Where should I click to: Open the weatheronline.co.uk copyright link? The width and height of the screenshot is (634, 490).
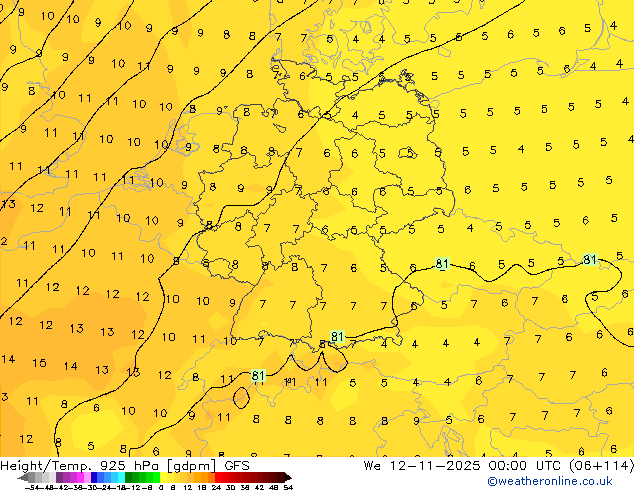coord(549,481)
